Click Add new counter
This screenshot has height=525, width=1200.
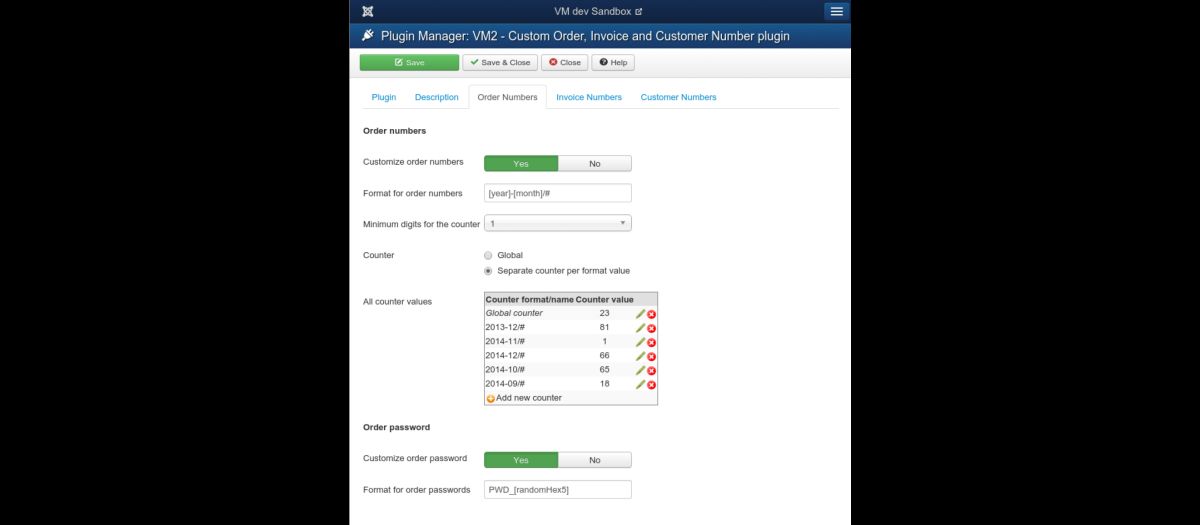pyautogui.click(x=524, y=398)
